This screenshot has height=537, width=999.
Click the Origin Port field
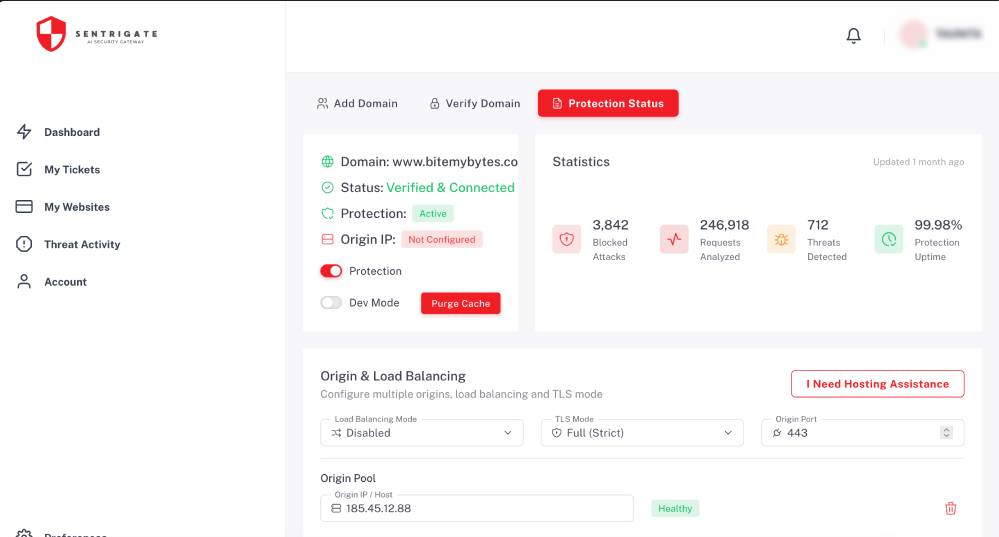tap(863, 433)
